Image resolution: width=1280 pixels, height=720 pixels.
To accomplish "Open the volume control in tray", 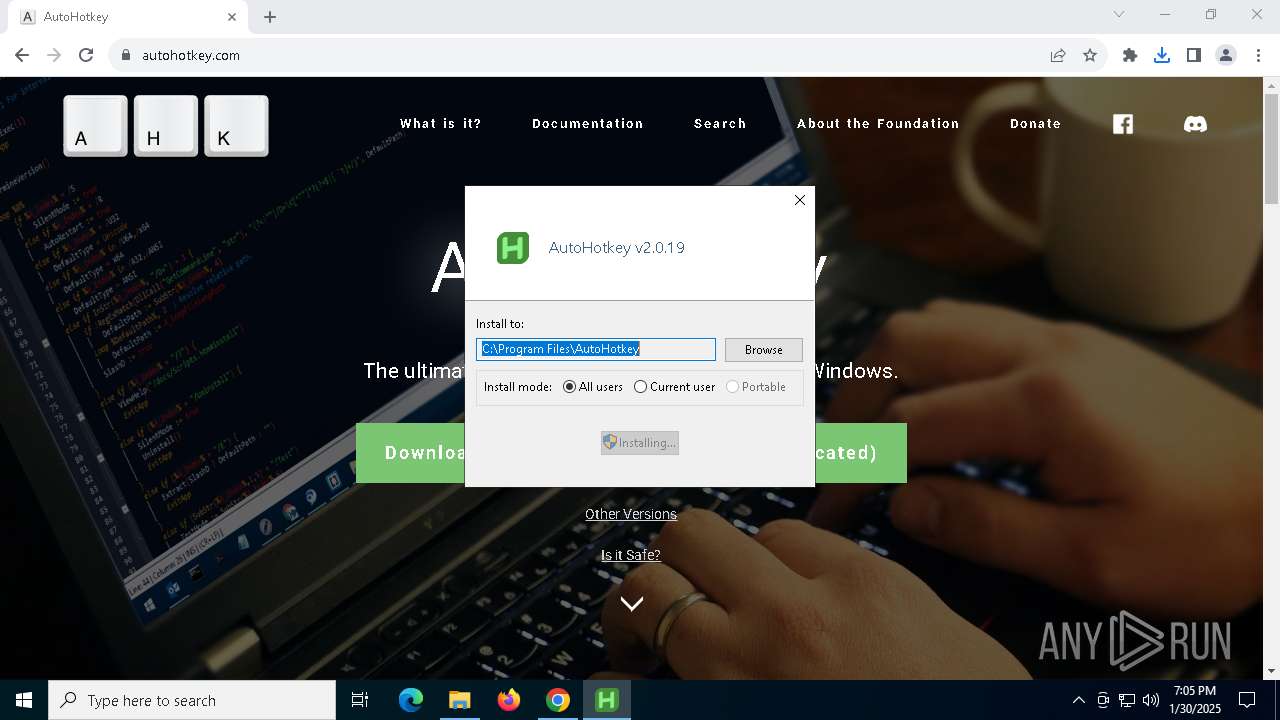I will coord(1151,700).
